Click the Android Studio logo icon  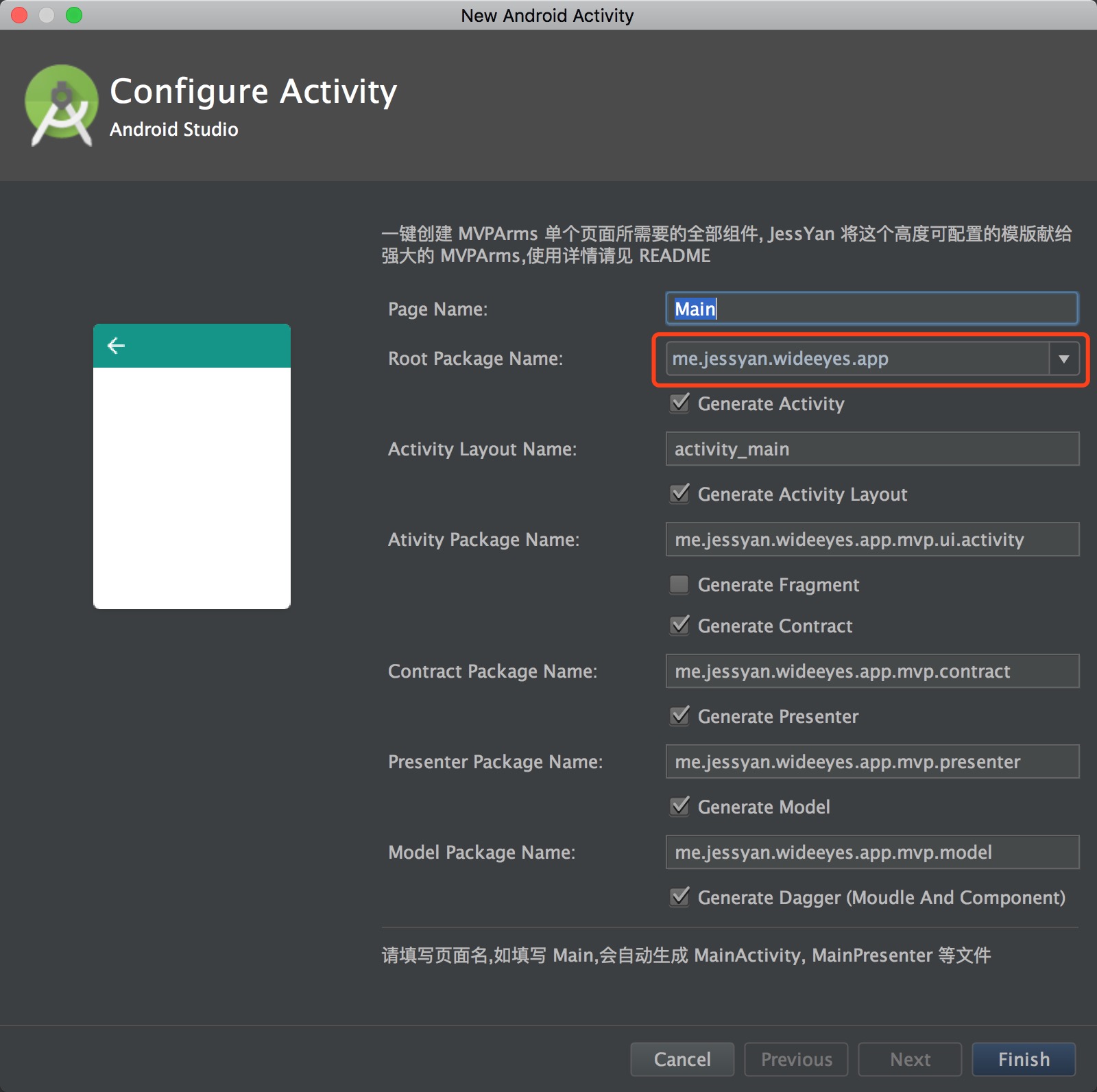61,105
